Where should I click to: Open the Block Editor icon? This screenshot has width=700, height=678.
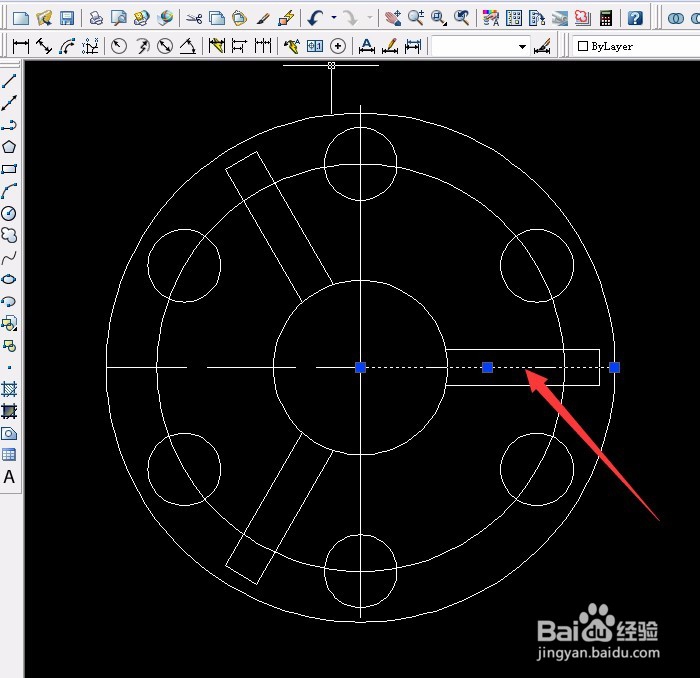pos(286,18)
